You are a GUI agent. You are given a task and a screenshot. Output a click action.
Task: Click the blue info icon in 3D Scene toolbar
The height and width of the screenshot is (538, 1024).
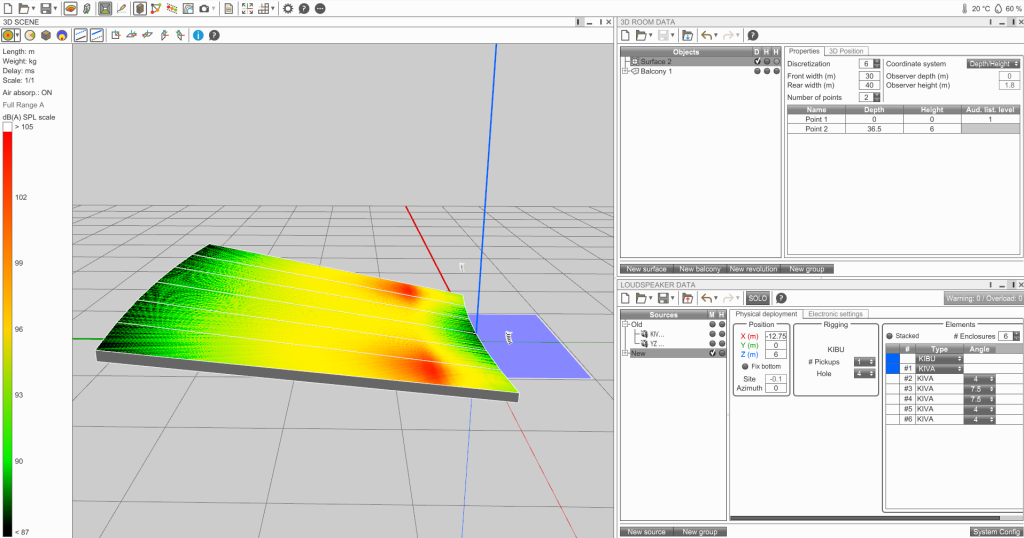tap(198, 35)
